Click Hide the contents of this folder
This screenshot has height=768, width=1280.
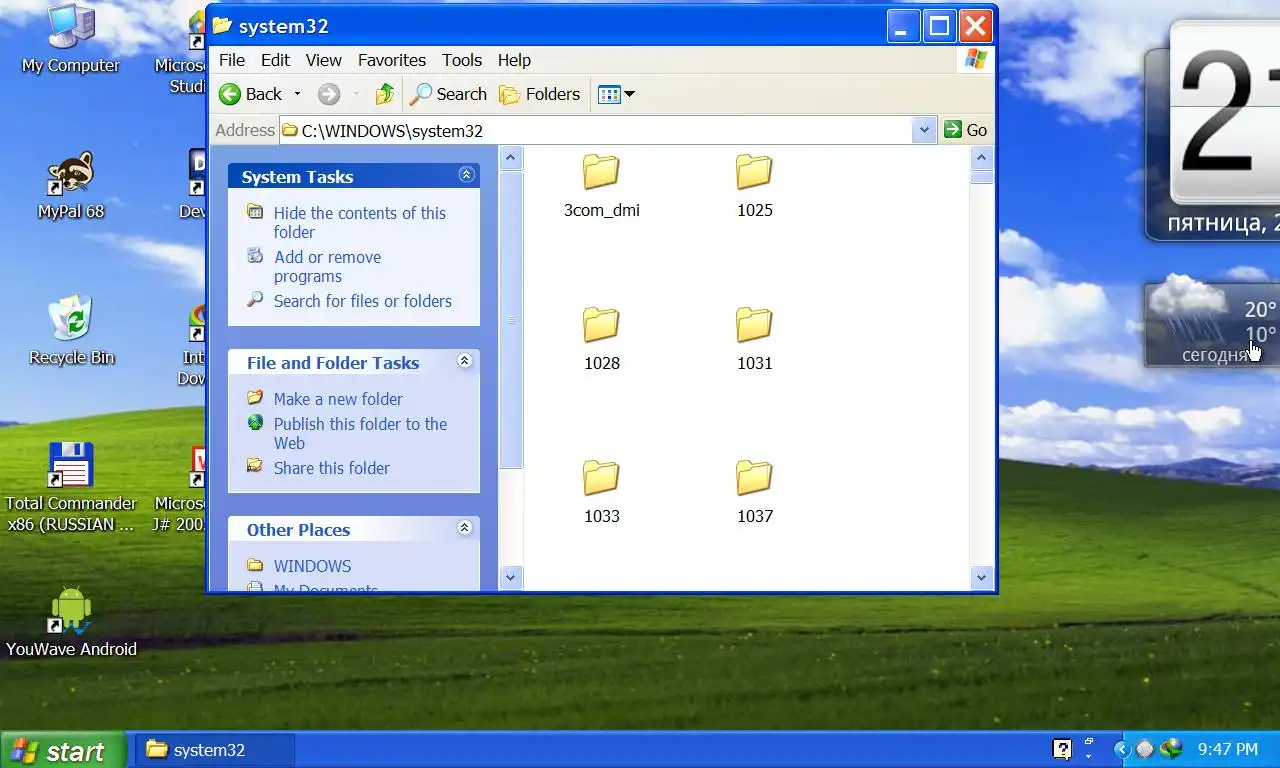tap(360, 222)
